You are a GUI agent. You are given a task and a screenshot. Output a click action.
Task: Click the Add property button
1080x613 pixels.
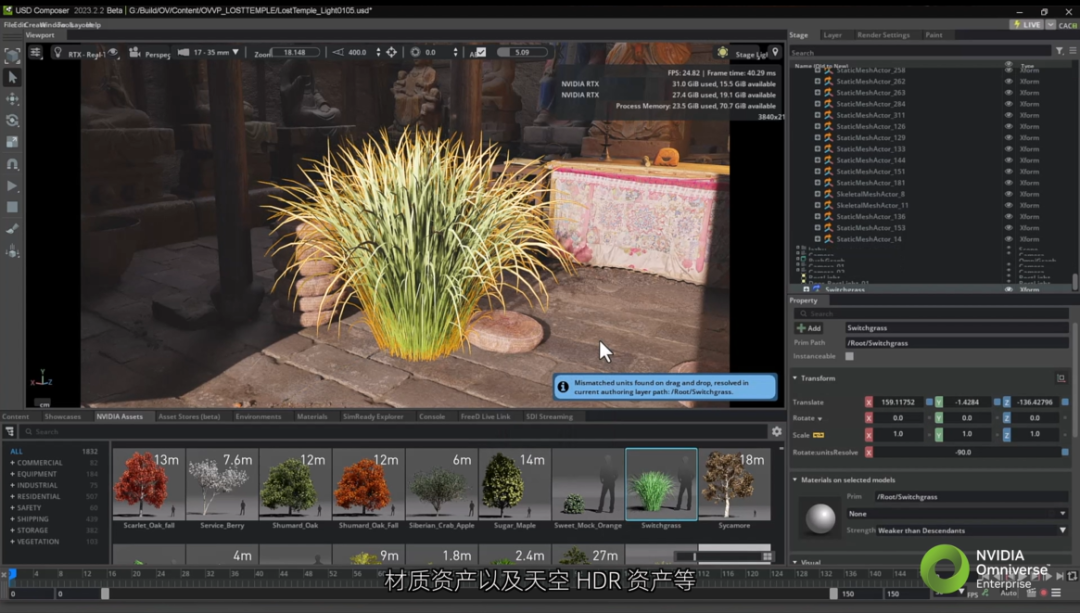click(x=809, y=329)
